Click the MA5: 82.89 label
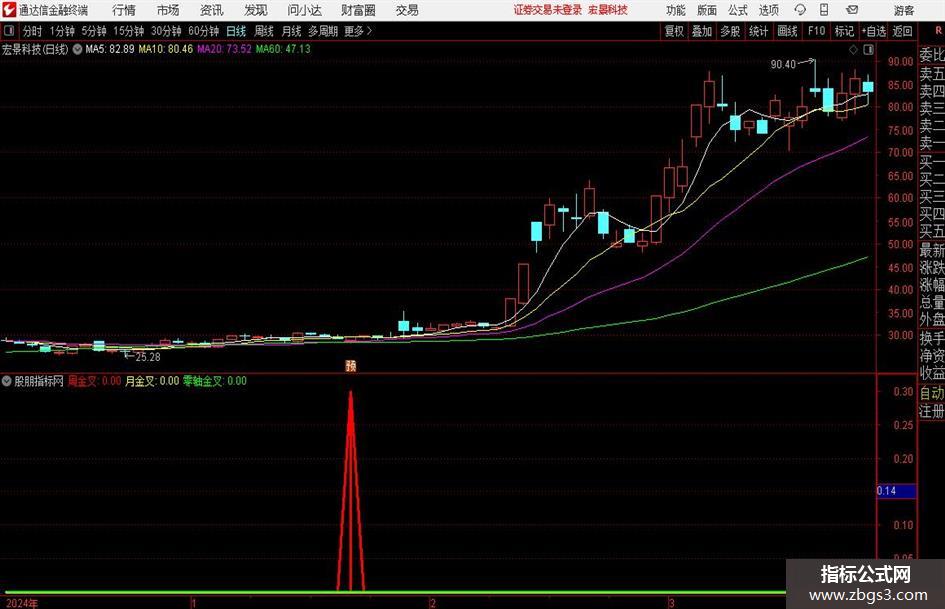Image resolution: width=945 pixels, height=609 pixels. pos(110,49)
